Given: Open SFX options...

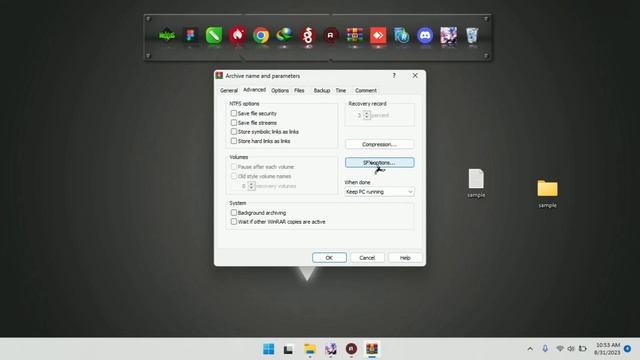Looking at the screenshot, I should coord(379,162).
